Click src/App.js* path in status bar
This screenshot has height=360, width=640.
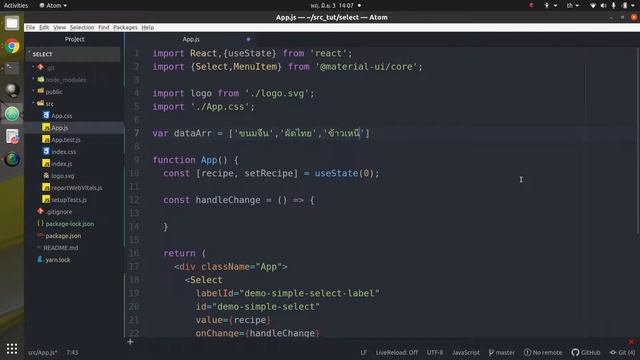(x=43, y=352)
